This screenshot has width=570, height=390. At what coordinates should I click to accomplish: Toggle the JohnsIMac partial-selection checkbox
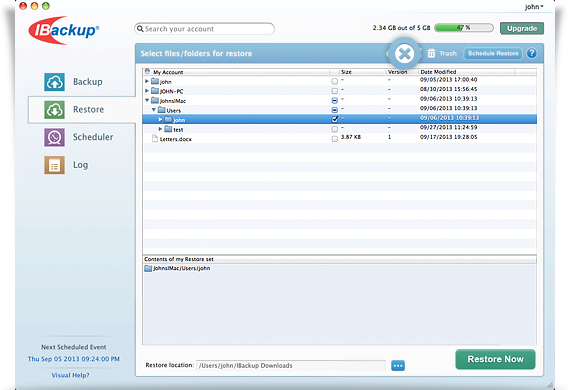335,100
